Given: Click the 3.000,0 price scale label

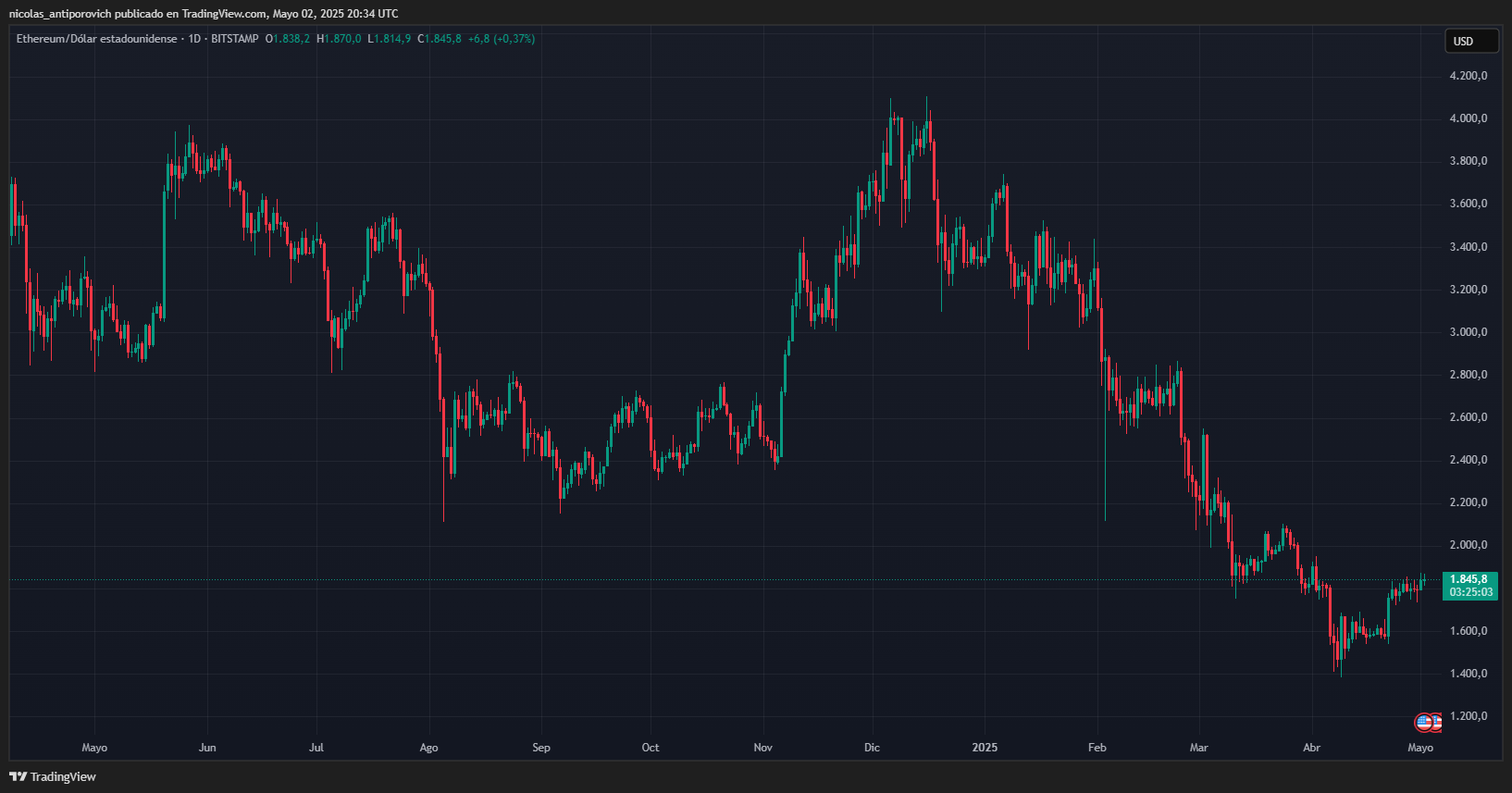Looking at the screenshot, I should pyautogui.click(x=1469, y=332).
